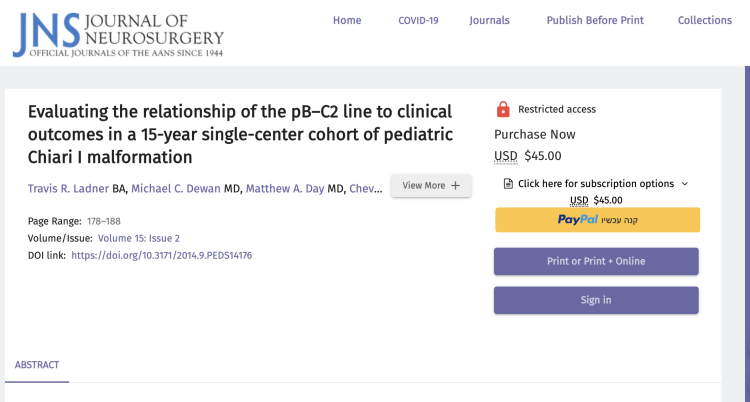This screenshot has height=402, width=750.
Task: Open author Michael C. Dewan's link
Action: click(176, 189)
